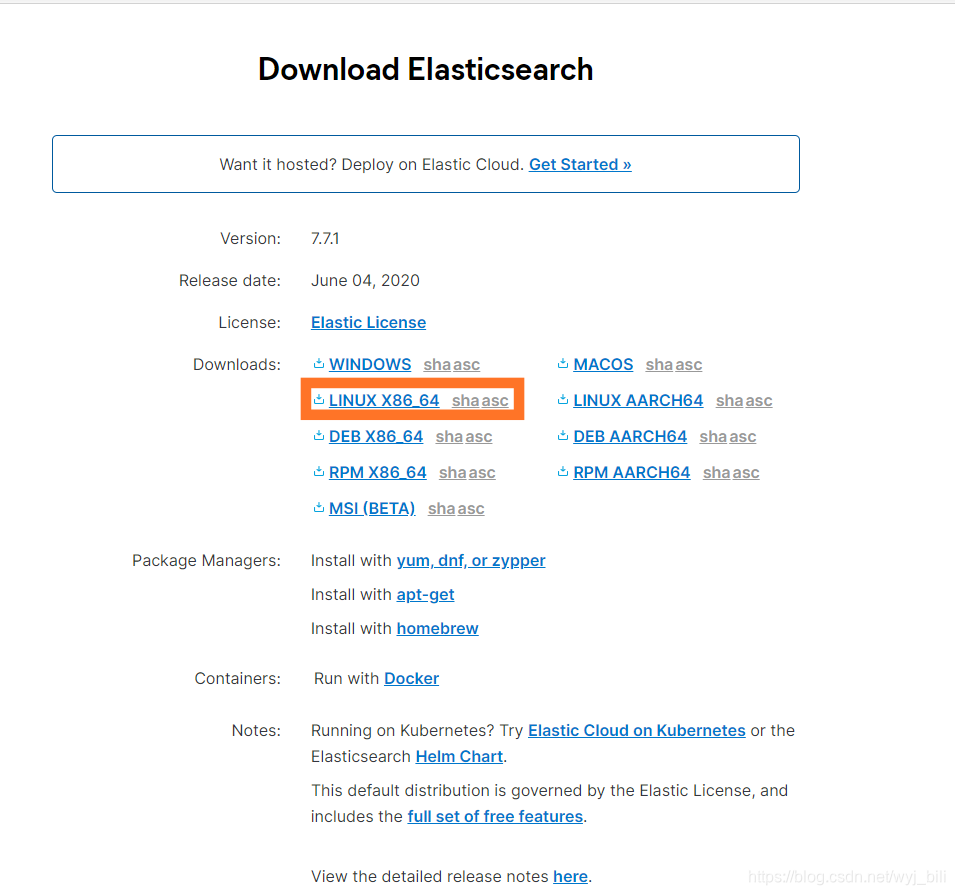
Task: Click the download icon beside LINUX AARCH64
Action: click(x=563, y=400)
